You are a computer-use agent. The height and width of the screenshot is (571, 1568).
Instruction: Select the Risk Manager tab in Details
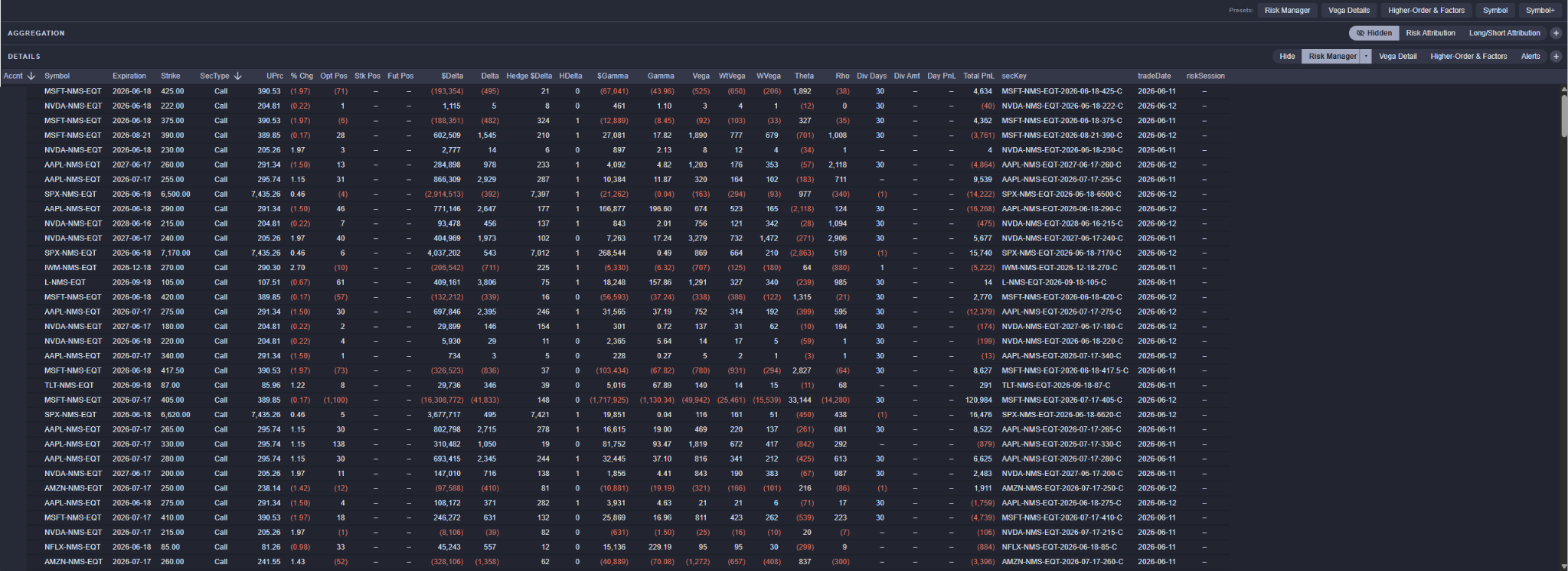click(1332, 56)
